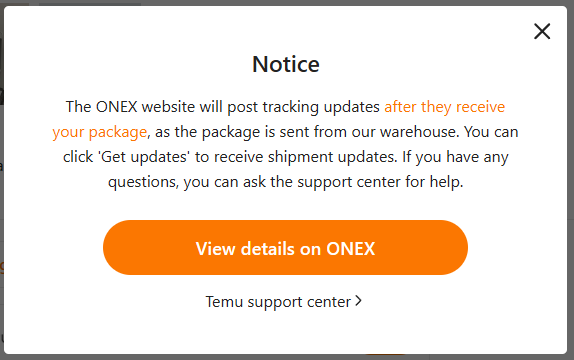Click the View details on ONEX button
The height and width of the screenshot is (360, 574).
[x=285, y=248]
